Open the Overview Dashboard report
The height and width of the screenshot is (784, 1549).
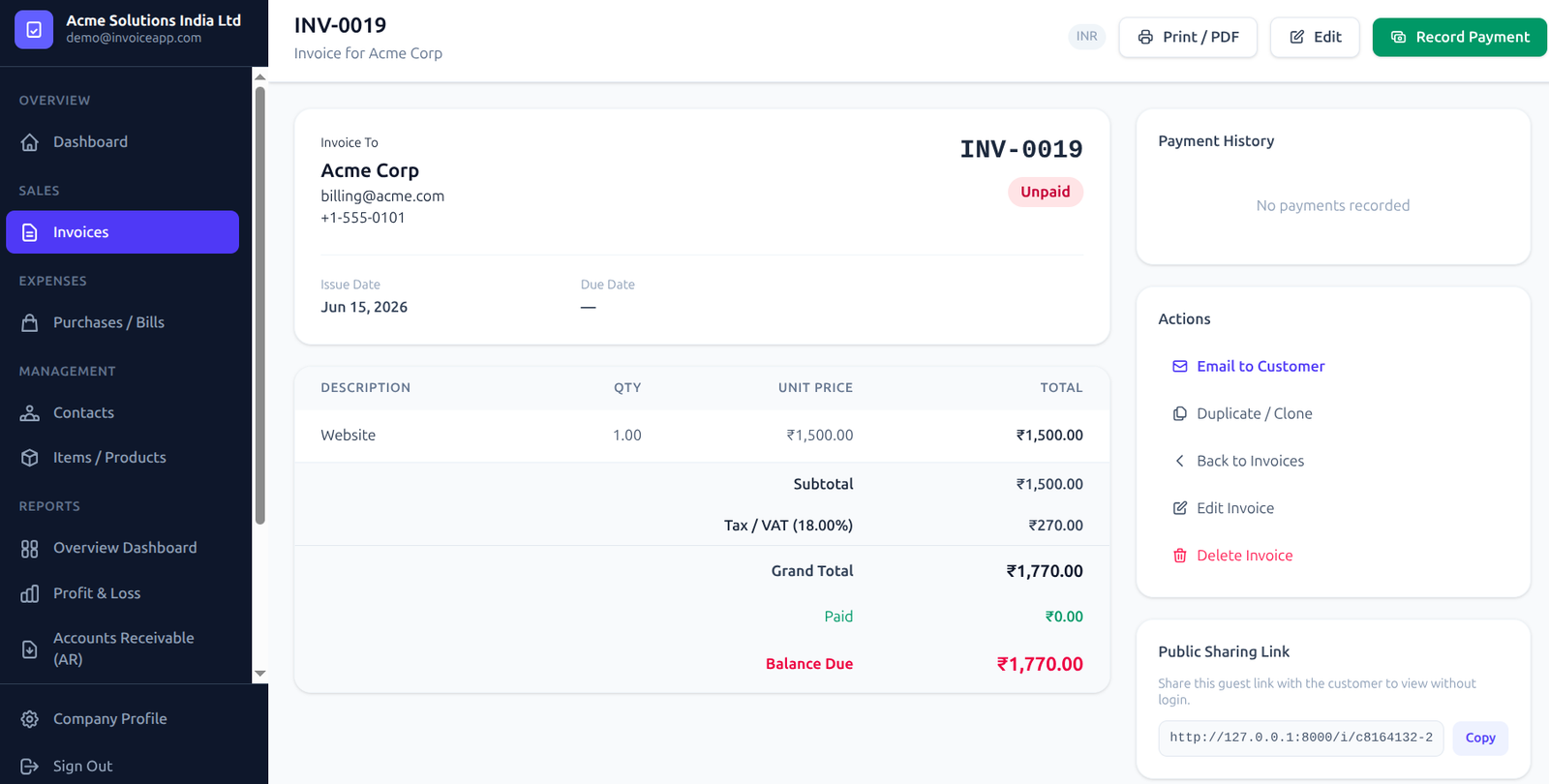click(x=122, y=548)
